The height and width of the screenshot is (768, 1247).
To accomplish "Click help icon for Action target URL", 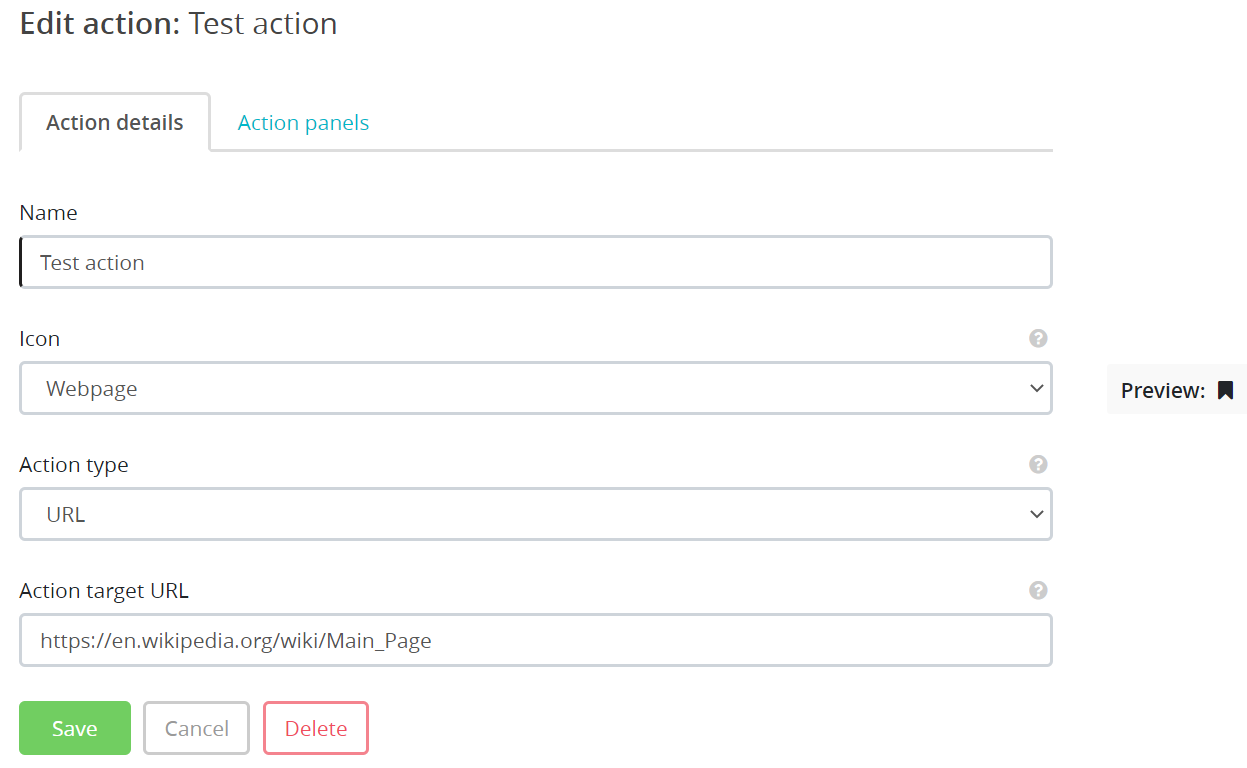I will point(1038,590).
